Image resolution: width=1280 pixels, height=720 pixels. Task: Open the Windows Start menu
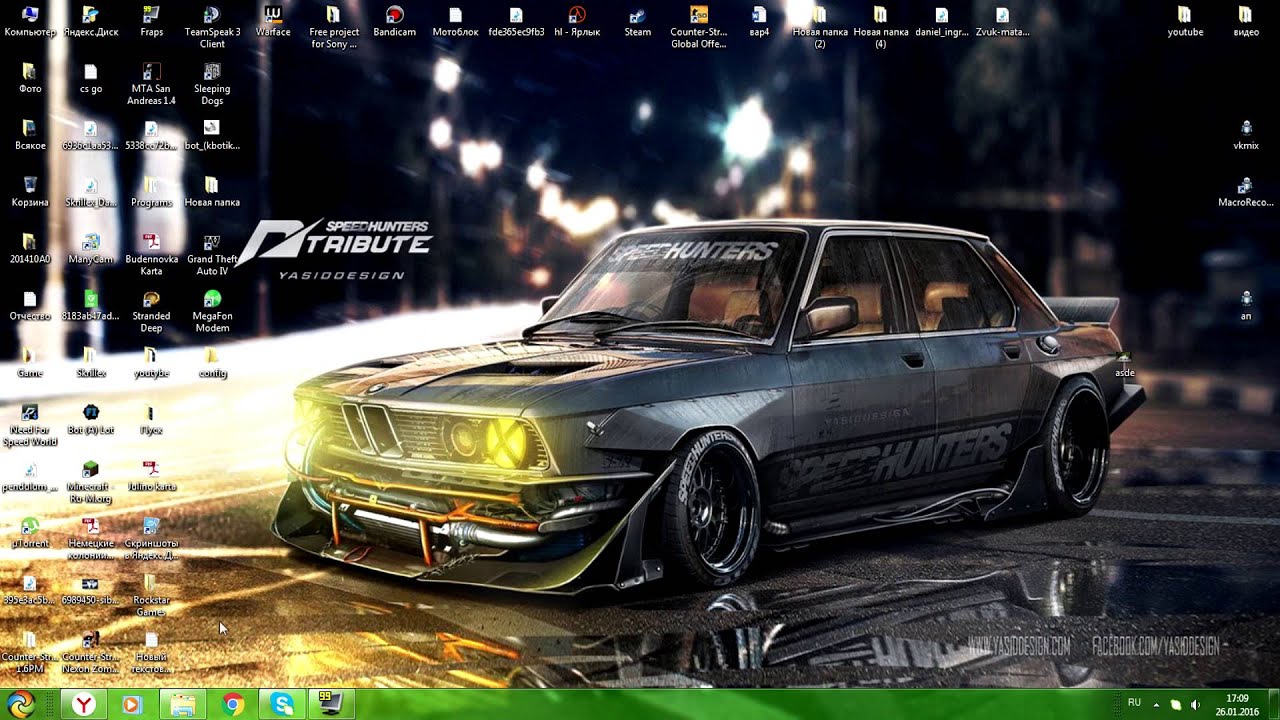(21, 704)
